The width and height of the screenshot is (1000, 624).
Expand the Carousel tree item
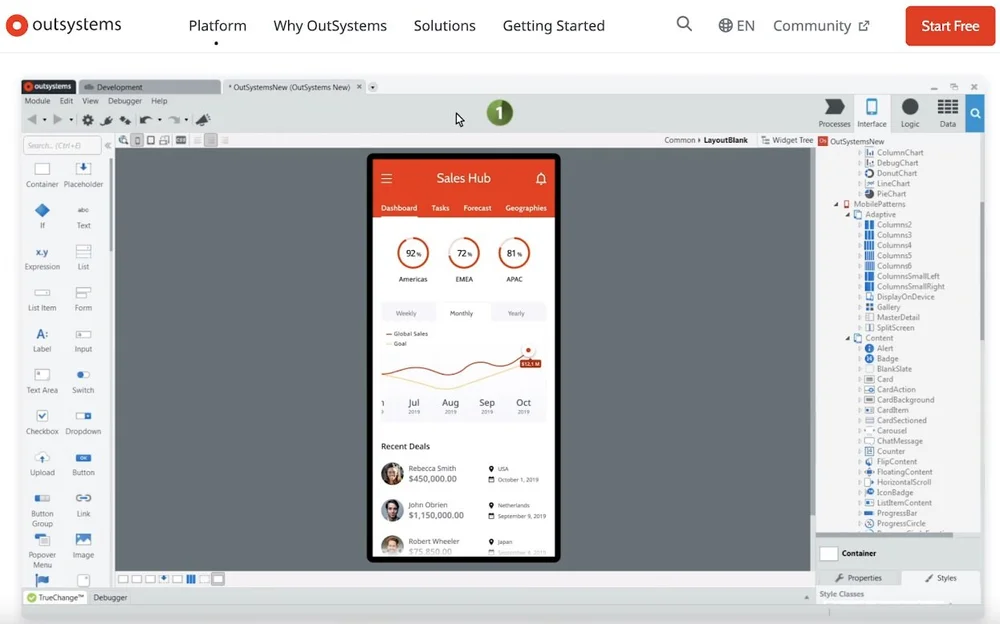pyautogui.click(x=860, y=431)
